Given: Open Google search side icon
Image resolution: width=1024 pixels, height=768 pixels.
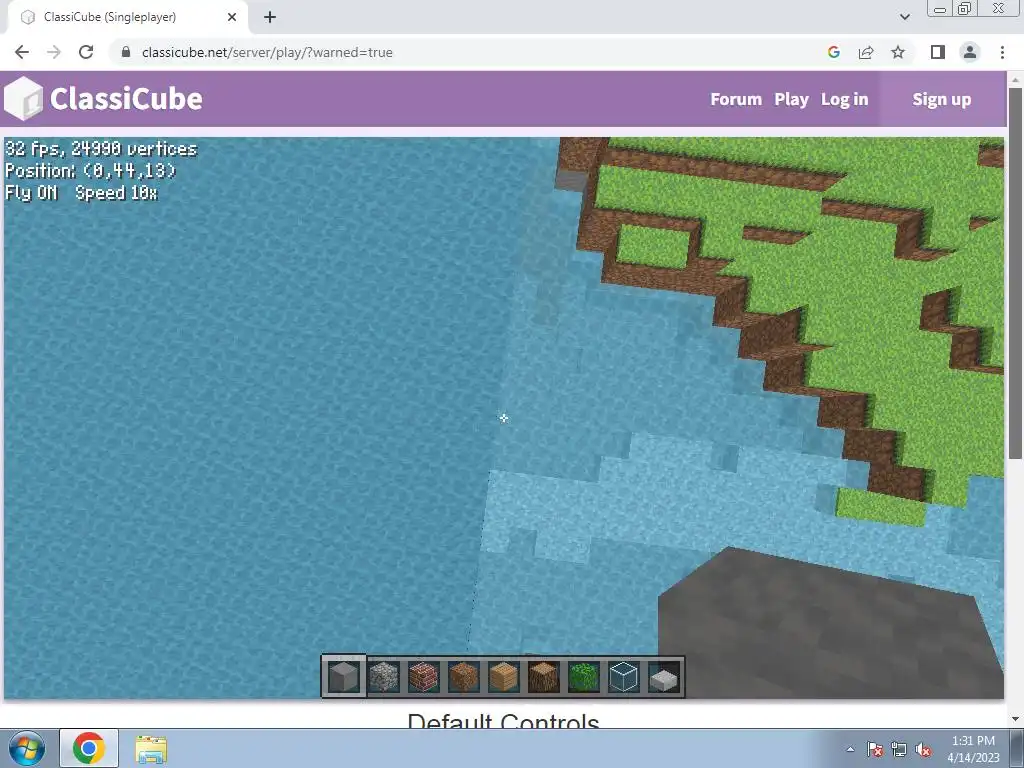Looking at the screenshot, I should [x=833, y=52].
